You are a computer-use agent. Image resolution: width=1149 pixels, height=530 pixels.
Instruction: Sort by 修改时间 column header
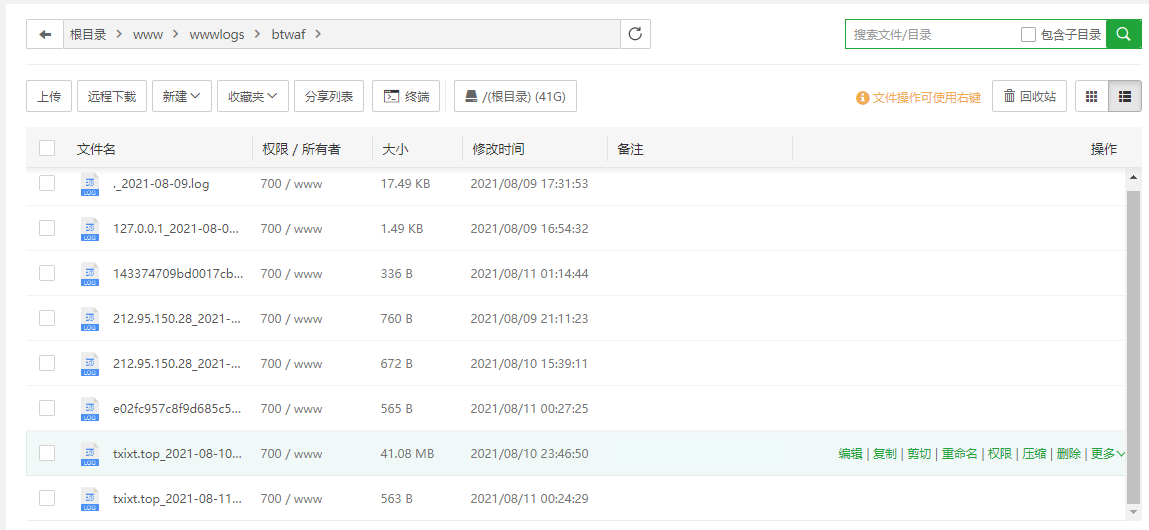(x=498, y=149)
